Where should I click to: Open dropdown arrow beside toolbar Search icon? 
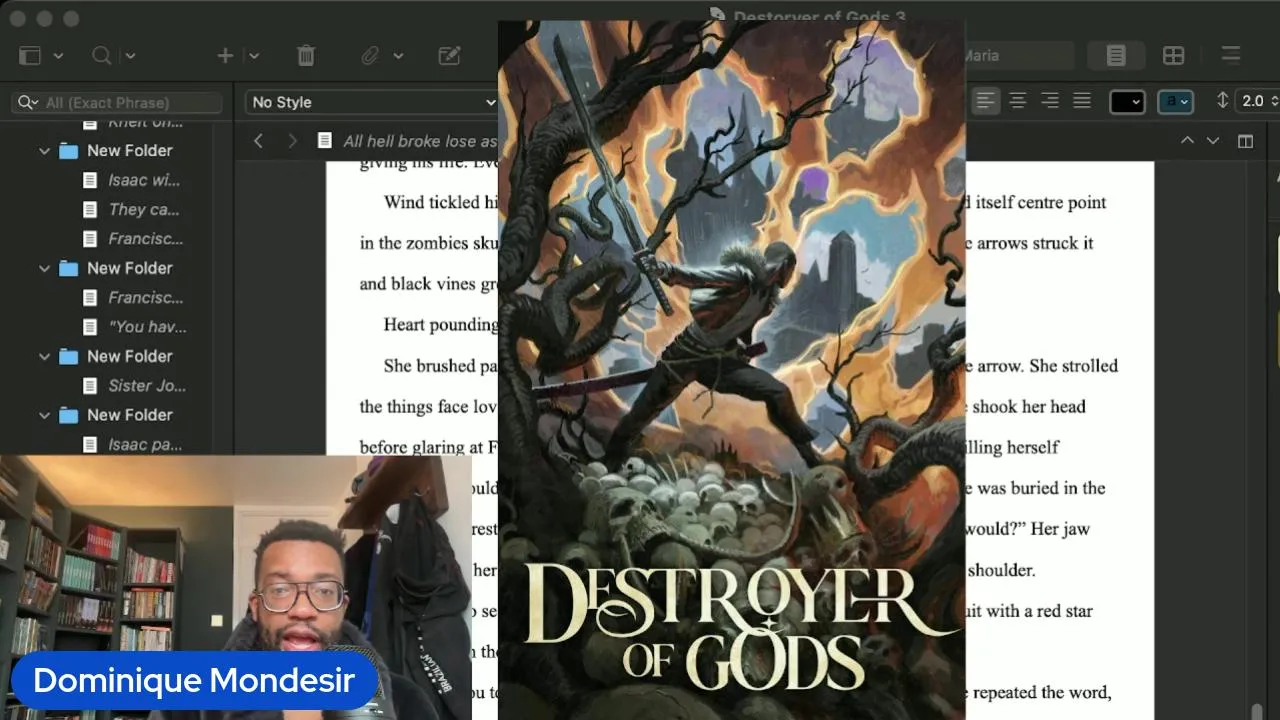[130, 56]
